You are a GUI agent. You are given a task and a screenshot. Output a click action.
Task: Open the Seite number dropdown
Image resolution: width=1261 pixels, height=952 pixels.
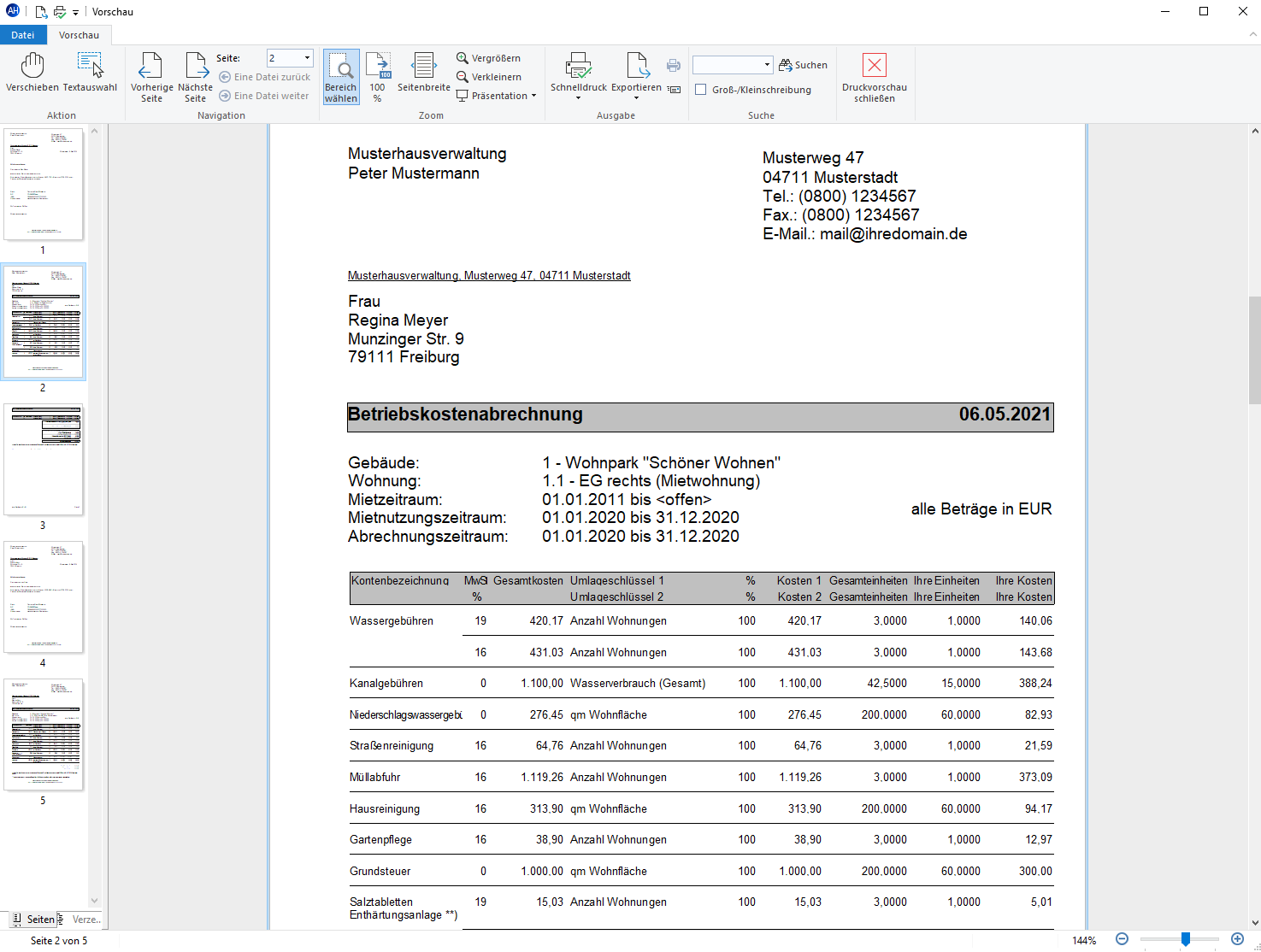tap(307, 58)
